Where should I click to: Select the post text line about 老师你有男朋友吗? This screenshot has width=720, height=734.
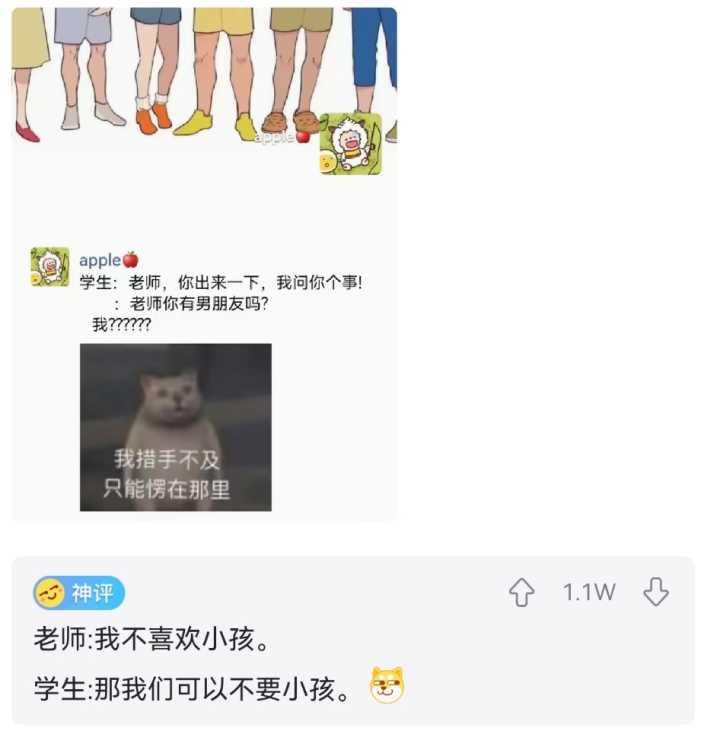point(191,304)
